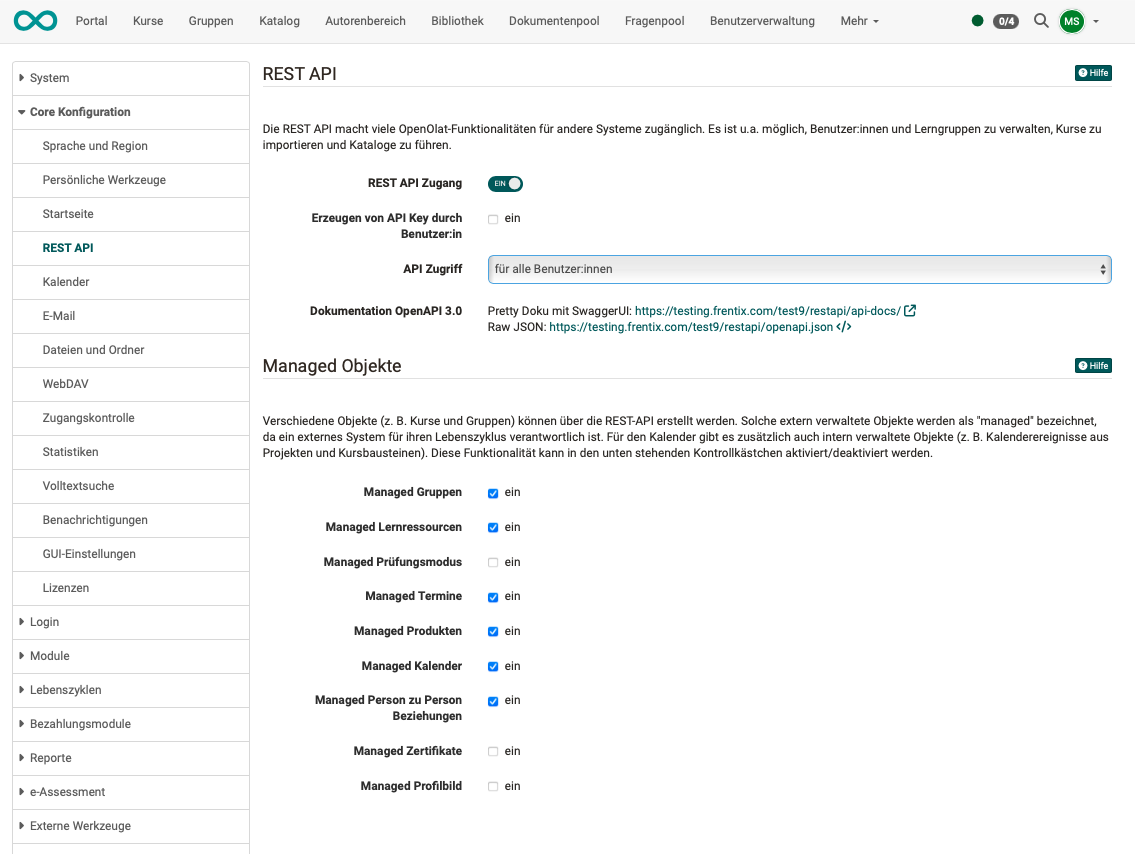This screenshot has height=854, width=1135.
Task: Disable the REST API Zugang switch
Action: (x=504, y=183)
